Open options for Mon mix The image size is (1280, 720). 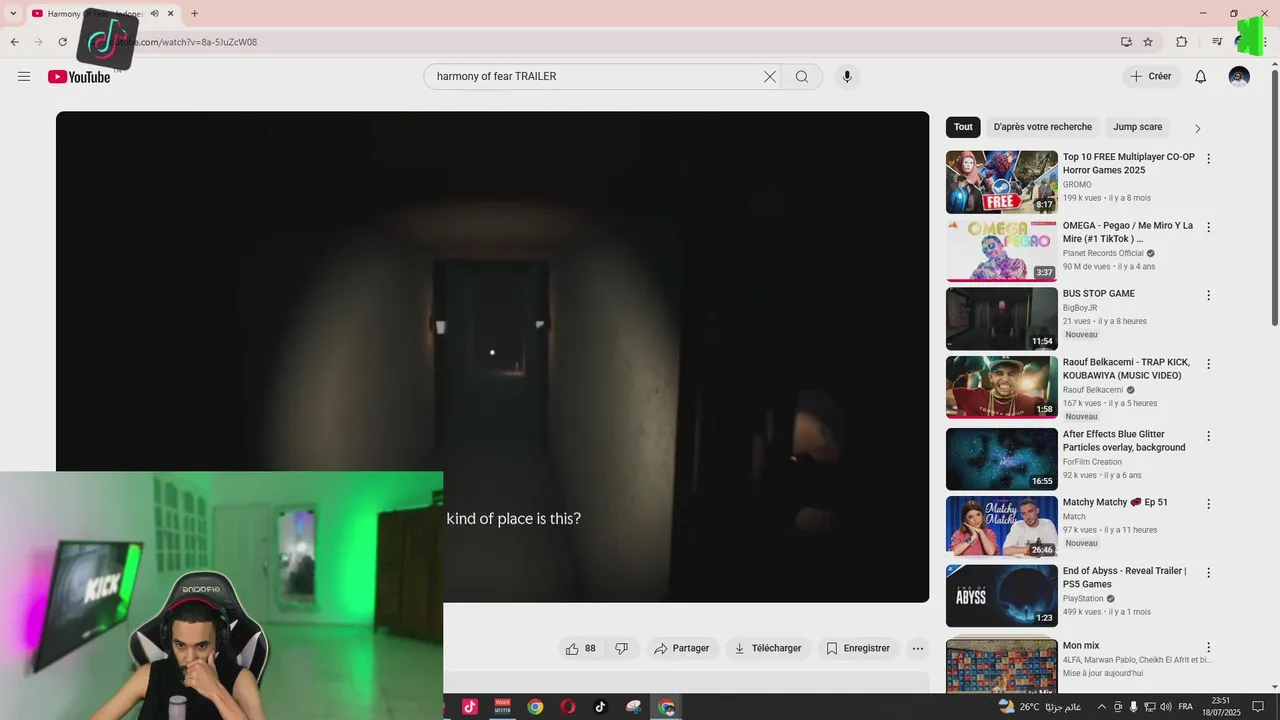(1208, 647)
